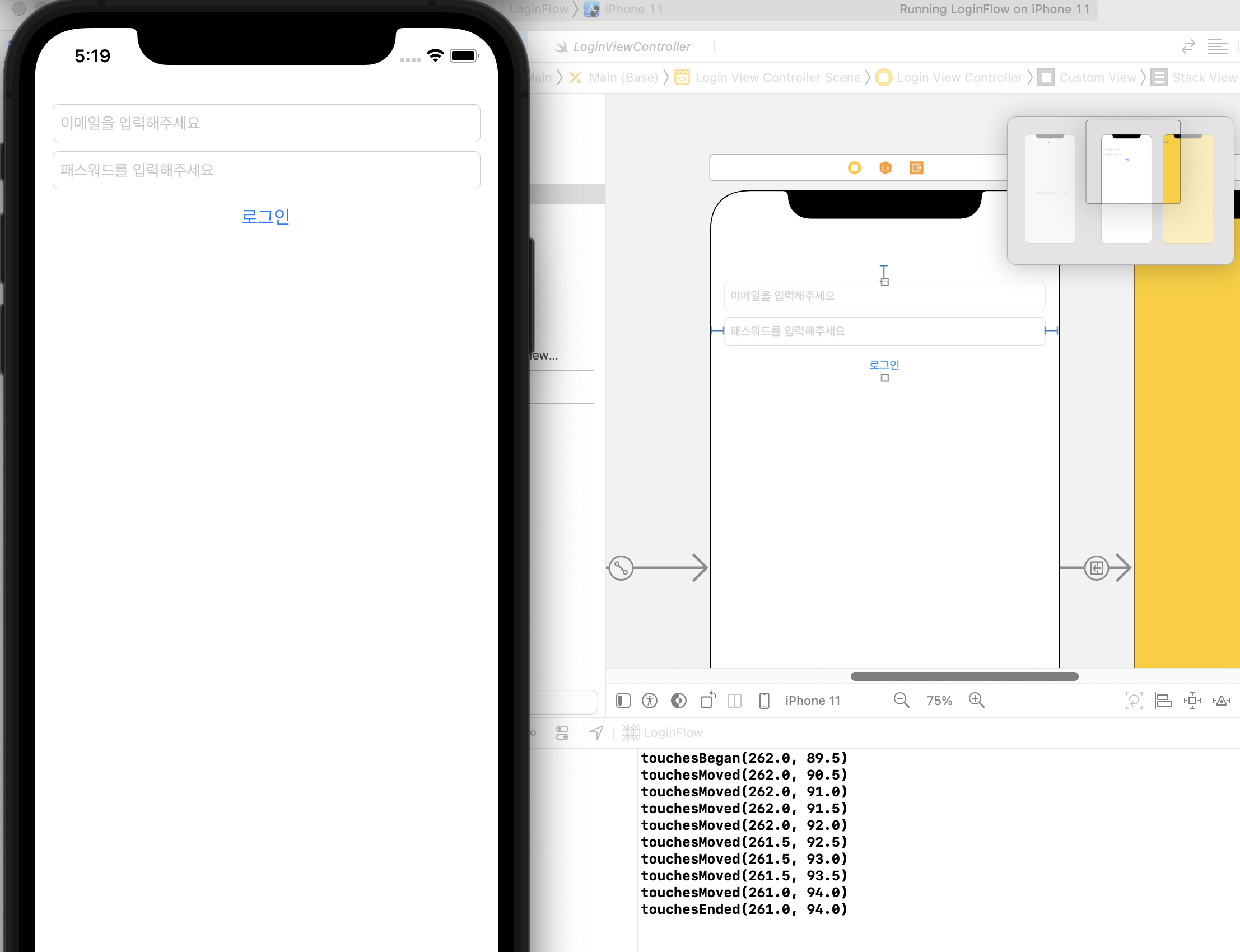The width and height of the screenshot is (1240, 952).
Task: Click the yellow scene in the minimap
Action: point(1188,189)
